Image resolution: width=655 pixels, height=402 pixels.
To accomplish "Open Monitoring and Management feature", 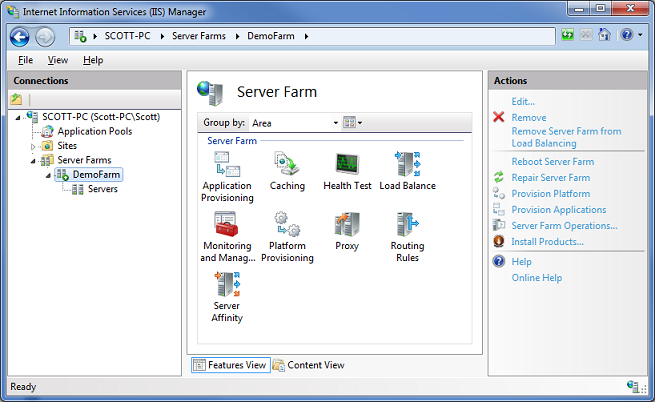I will 227,237.
